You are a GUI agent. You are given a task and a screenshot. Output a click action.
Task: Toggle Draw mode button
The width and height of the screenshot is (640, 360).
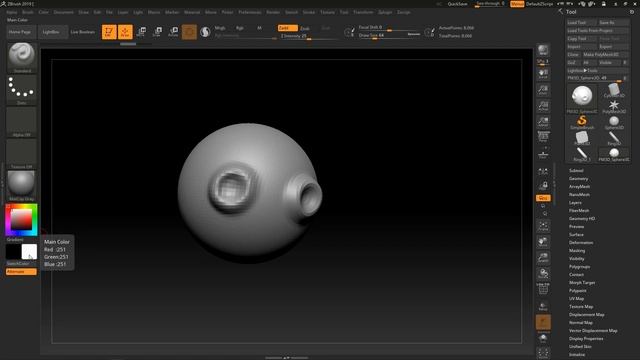point(125,32)
